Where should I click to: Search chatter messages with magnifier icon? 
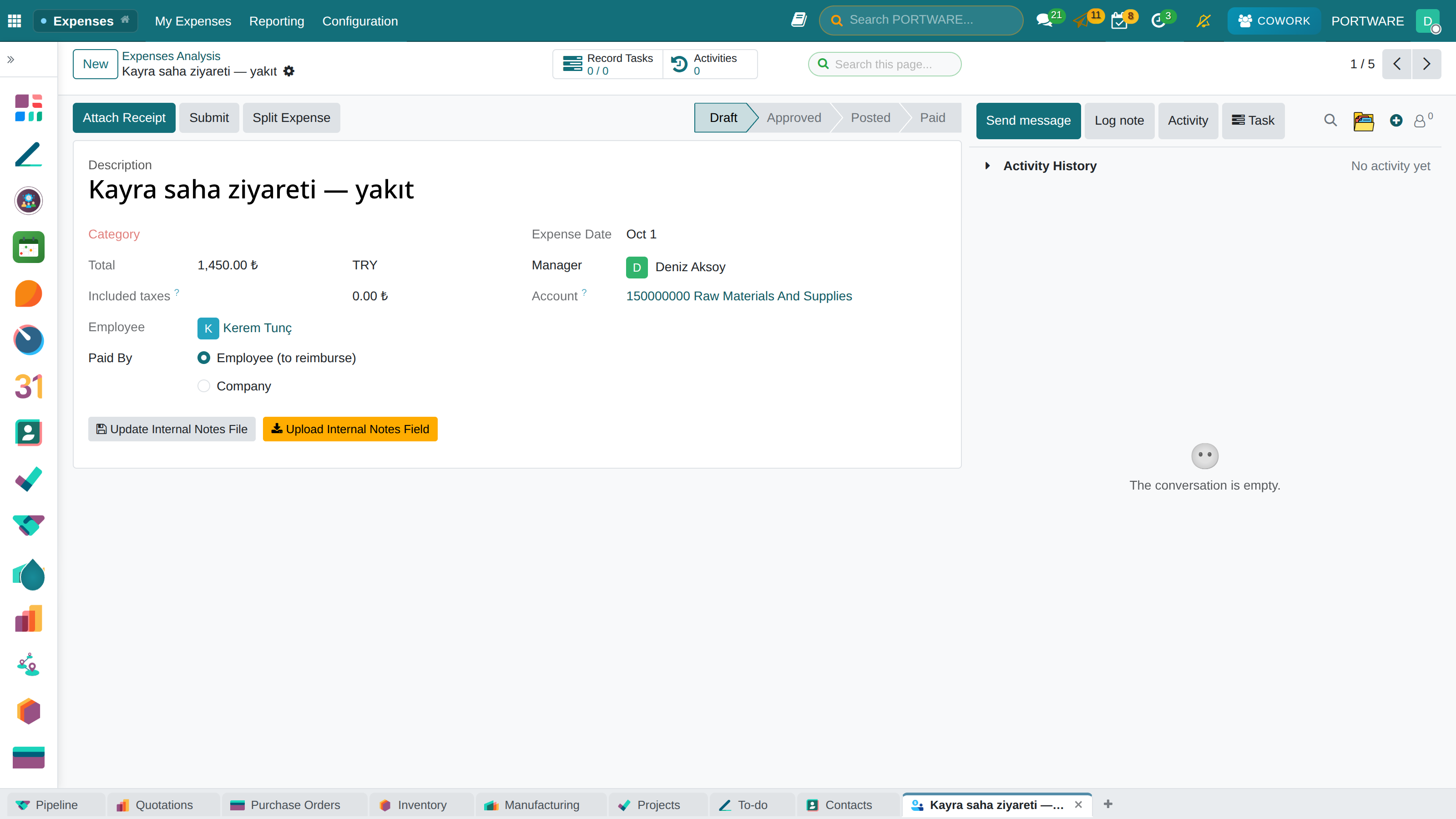tap(1330, 121)
